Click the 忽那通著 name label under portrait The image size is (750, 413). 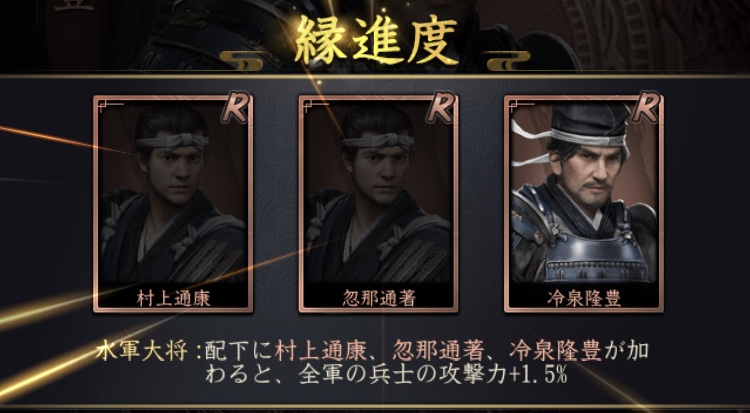pyautogui.click(x=378, y=299)
